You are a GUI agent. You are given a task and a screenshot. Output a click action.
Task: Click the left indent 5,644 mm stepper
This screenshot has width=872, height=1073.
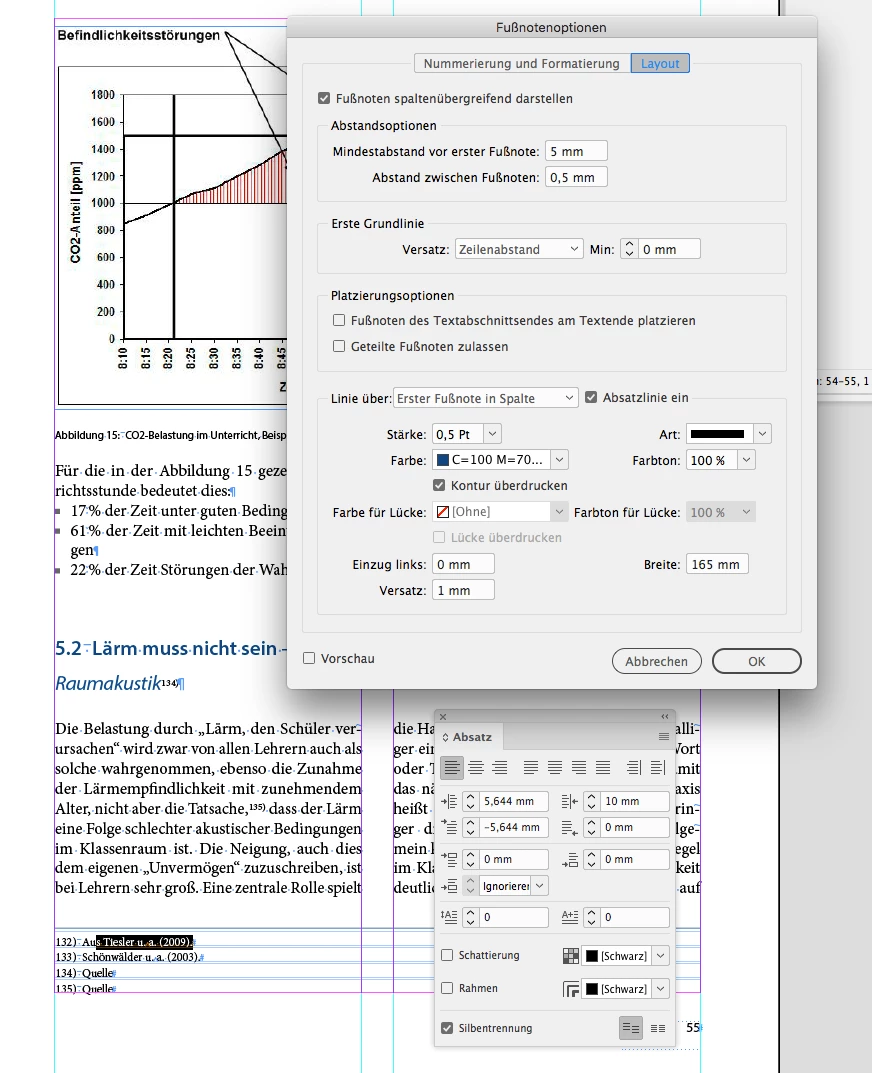[470, 801]
